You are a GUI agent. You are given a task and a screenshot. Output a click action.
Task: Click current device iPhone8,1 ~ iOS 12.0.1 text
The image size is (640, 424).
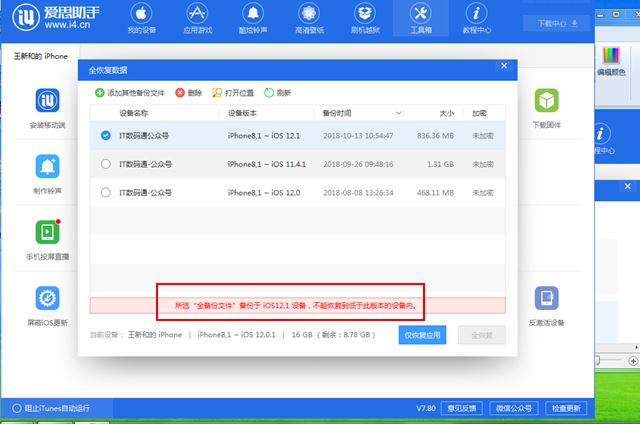236,335
